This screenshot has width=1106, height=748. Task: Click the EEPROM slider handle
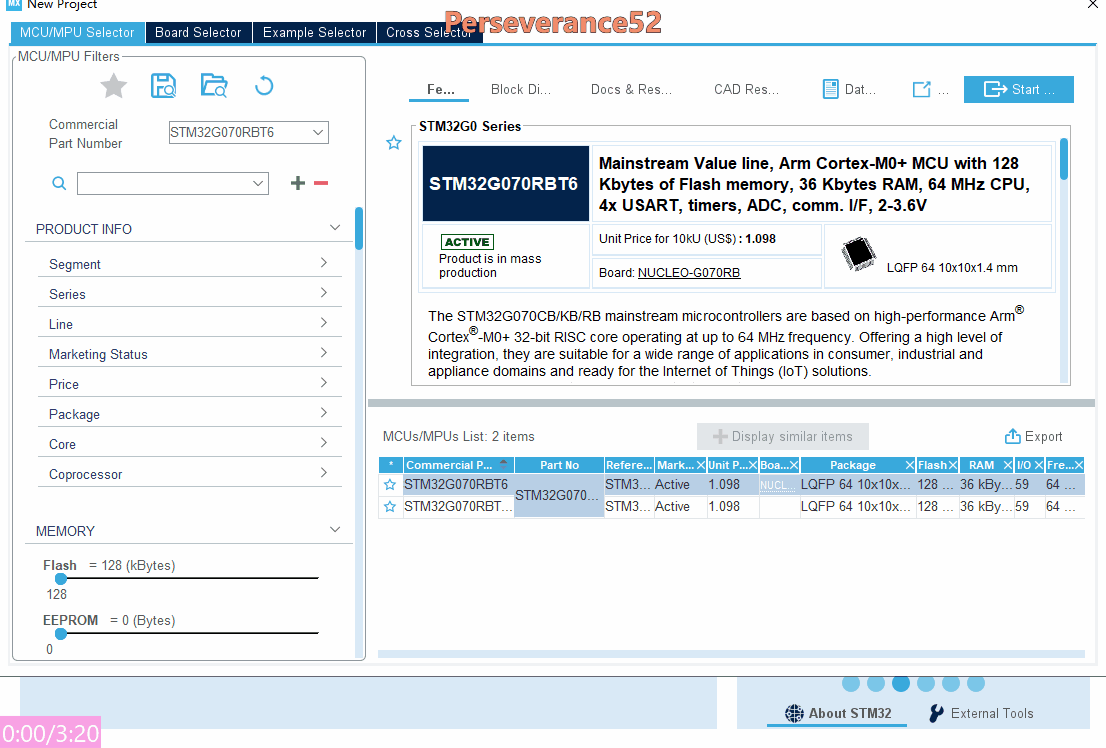(x=61, y=634)
